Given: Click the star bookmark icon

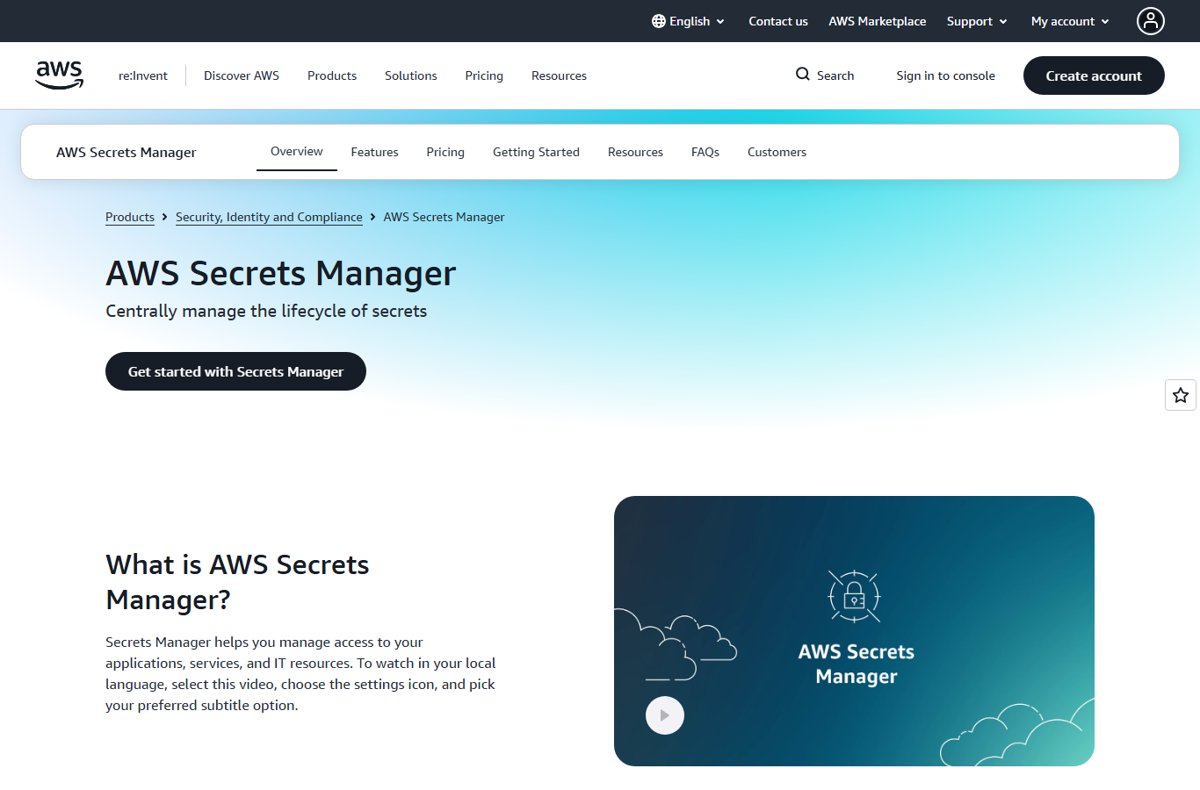Looking at the screenshot, I should [x=1181, y=395].
